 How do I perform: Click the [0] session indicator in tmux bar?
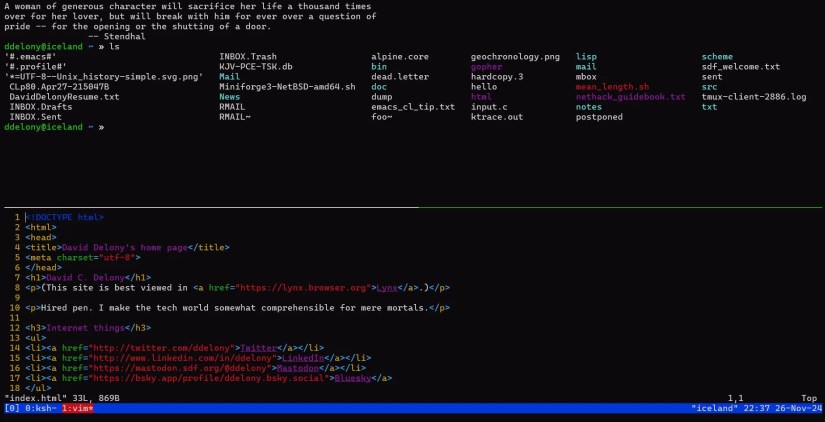point(12,408)
